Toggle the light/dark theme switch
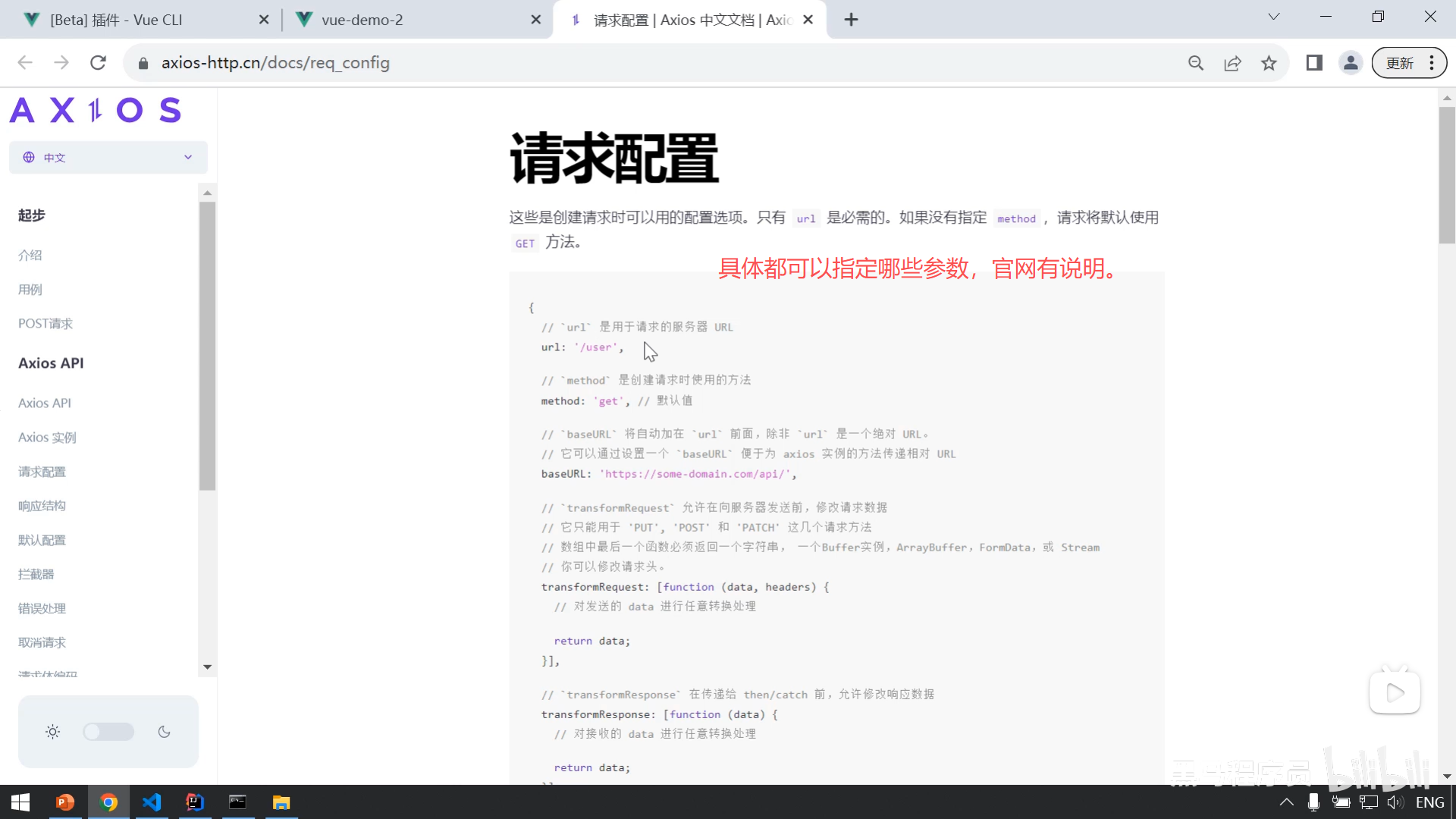The height and width of the screenshot is (819, 1456). 108,732
